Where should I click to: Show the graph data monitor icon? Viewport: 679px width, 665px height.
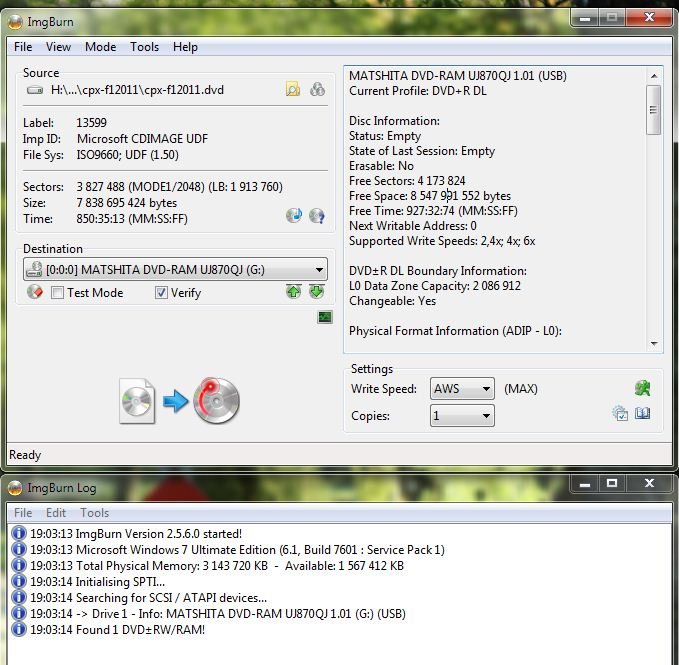point(325,317)
